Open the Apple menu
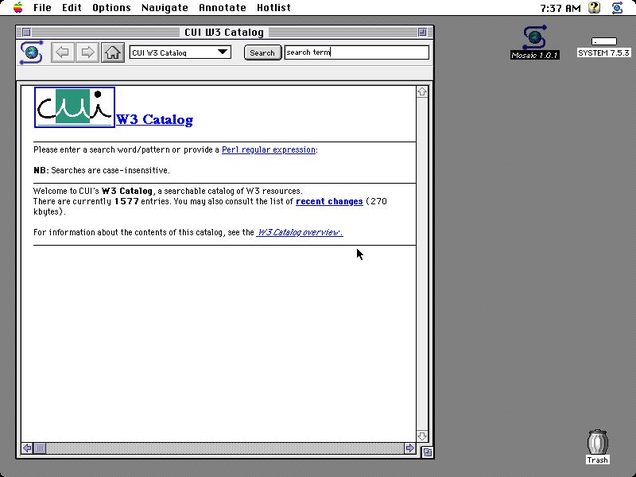 click(x=18, y=7)
